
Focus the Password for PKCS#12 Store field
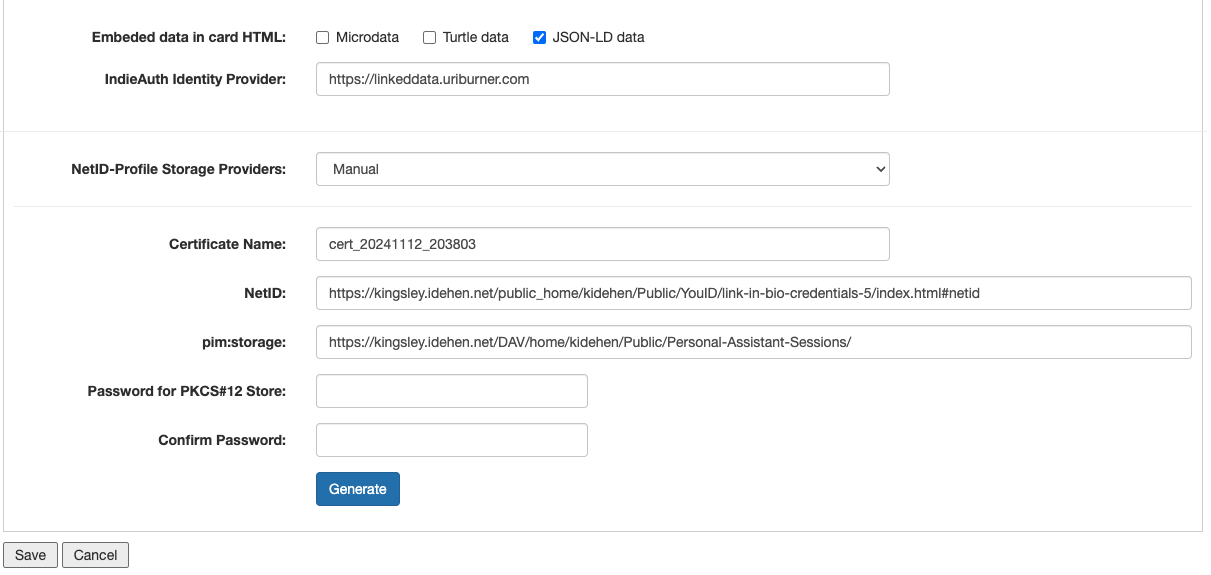(451, 391)
